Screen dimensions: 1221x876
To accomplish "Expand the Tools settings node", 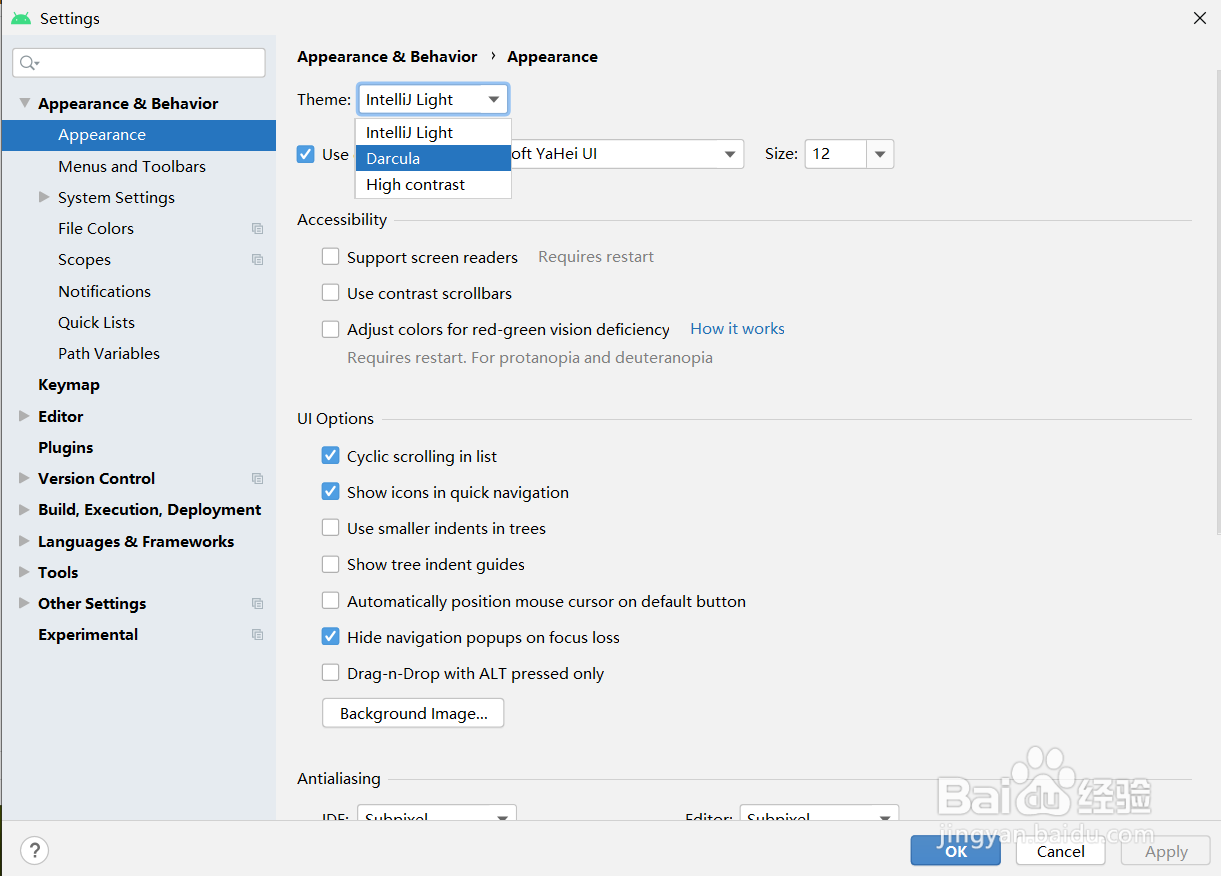I will click(25, 572).
